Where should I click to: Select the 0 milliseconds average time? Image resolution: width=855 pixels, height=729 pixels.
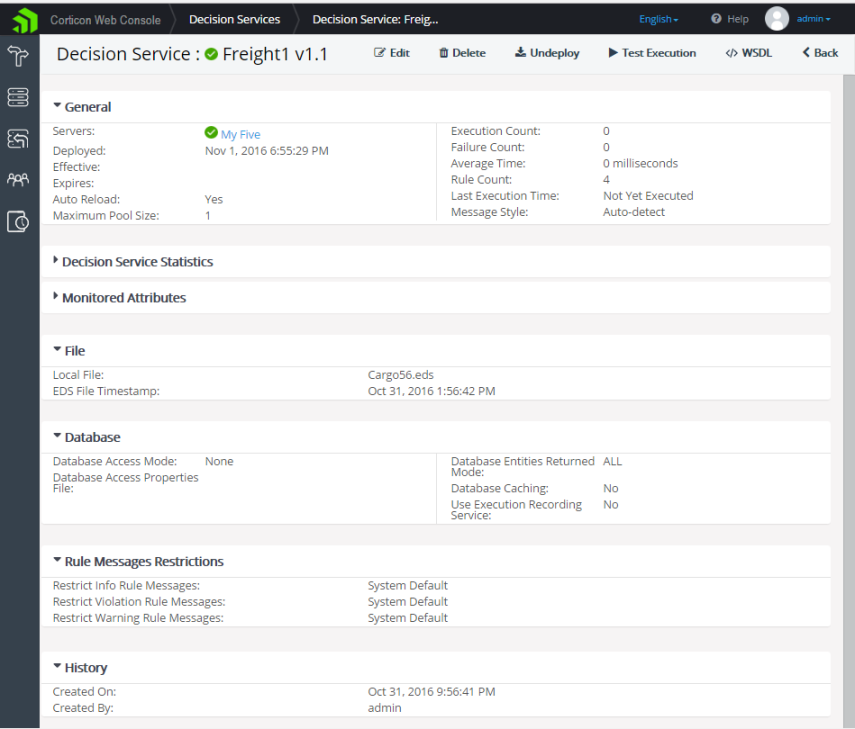click(640, 164)
